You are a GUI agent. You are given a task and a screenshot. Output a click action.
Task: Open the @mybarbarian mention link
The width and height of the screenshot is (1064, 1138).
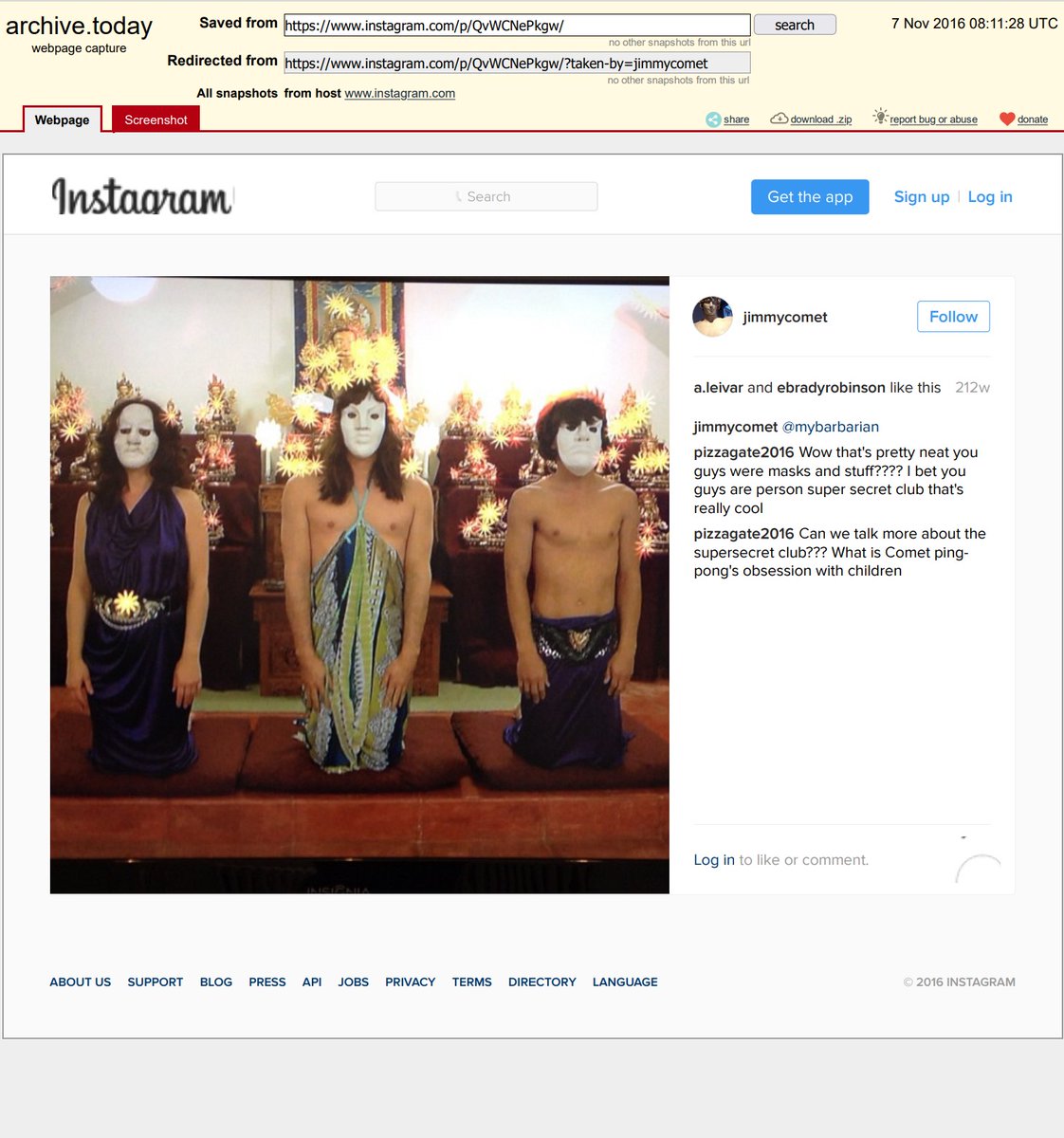click(x=830, y=427)
